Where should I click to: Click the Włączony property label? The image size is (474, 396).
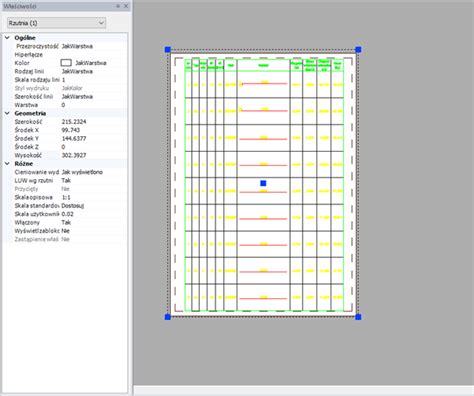click(x=27, y=222)
